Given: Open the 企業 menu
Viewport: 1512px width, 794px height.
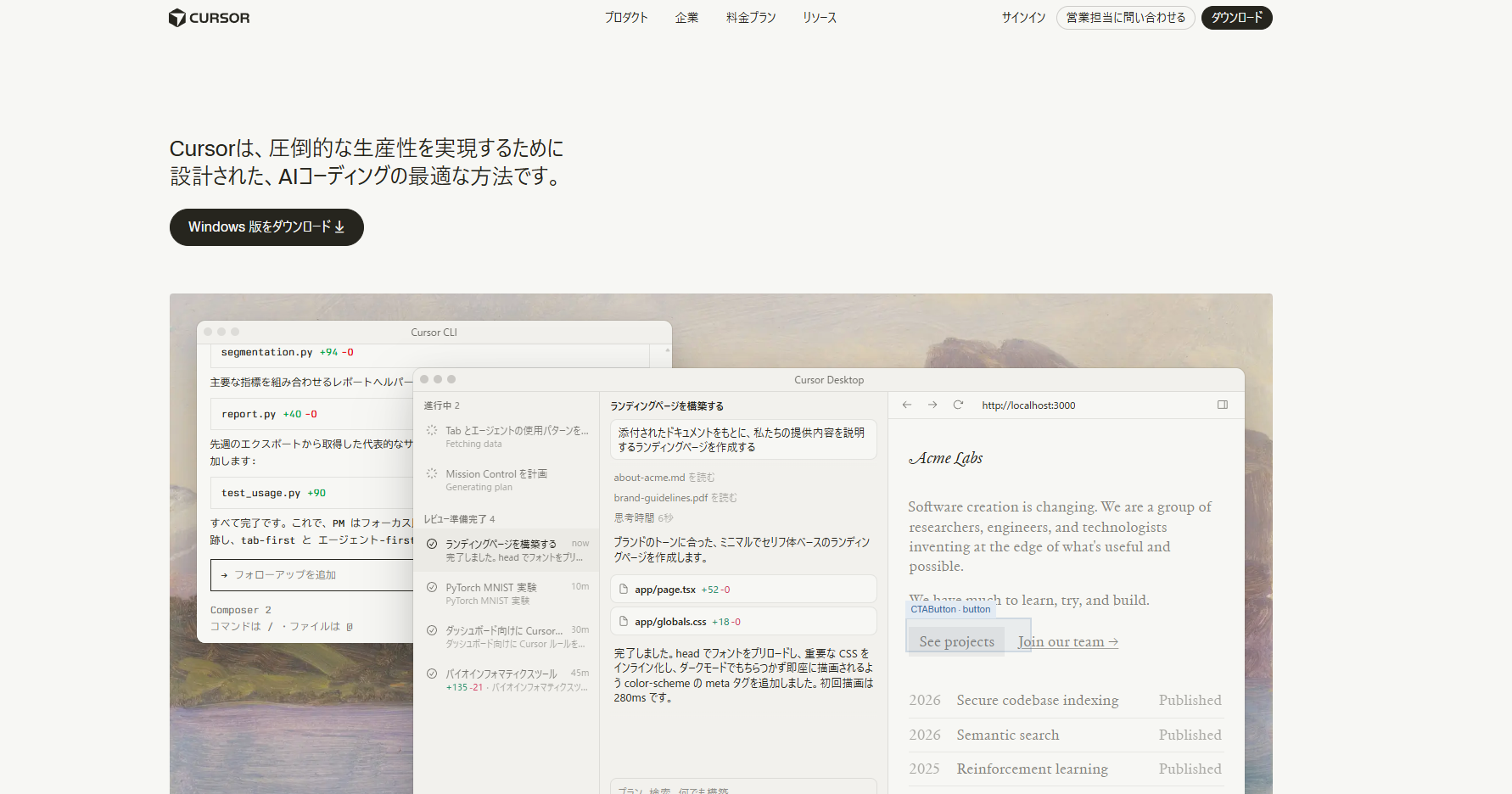Looking at the screenshot, I should [x=686, y=18].
